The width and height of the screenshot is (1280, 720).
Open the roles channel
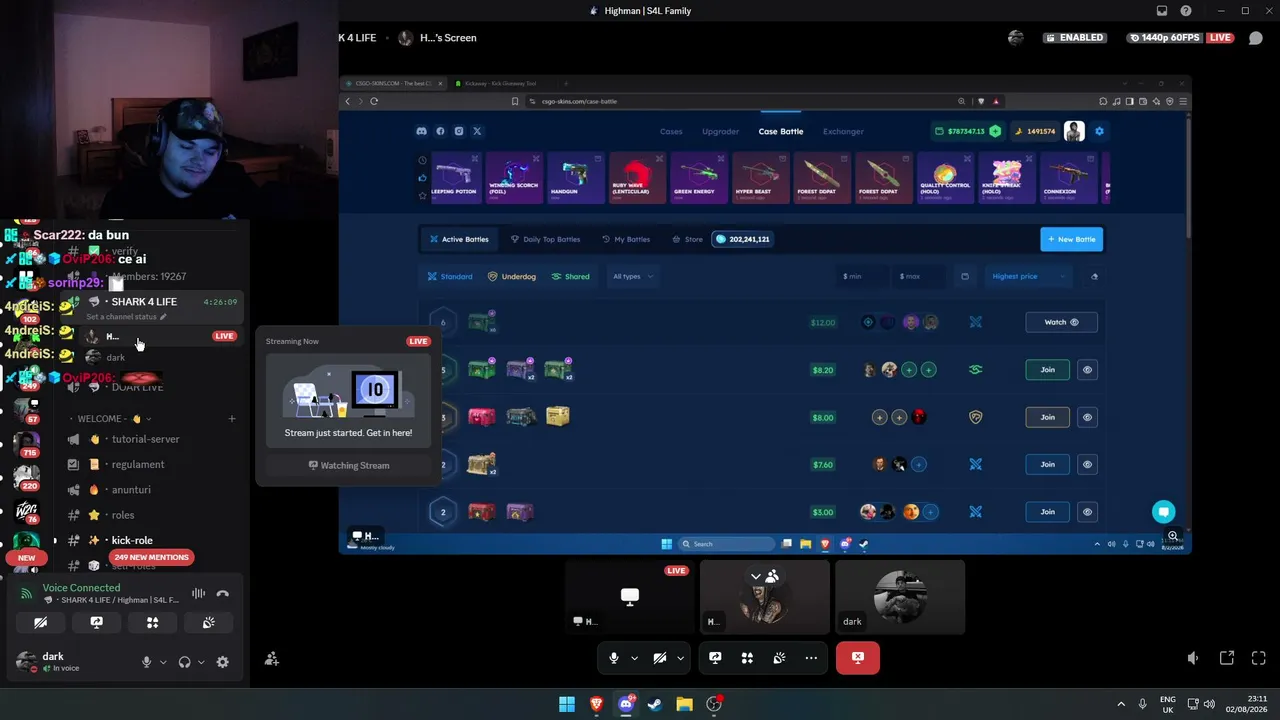pos(123,515)
